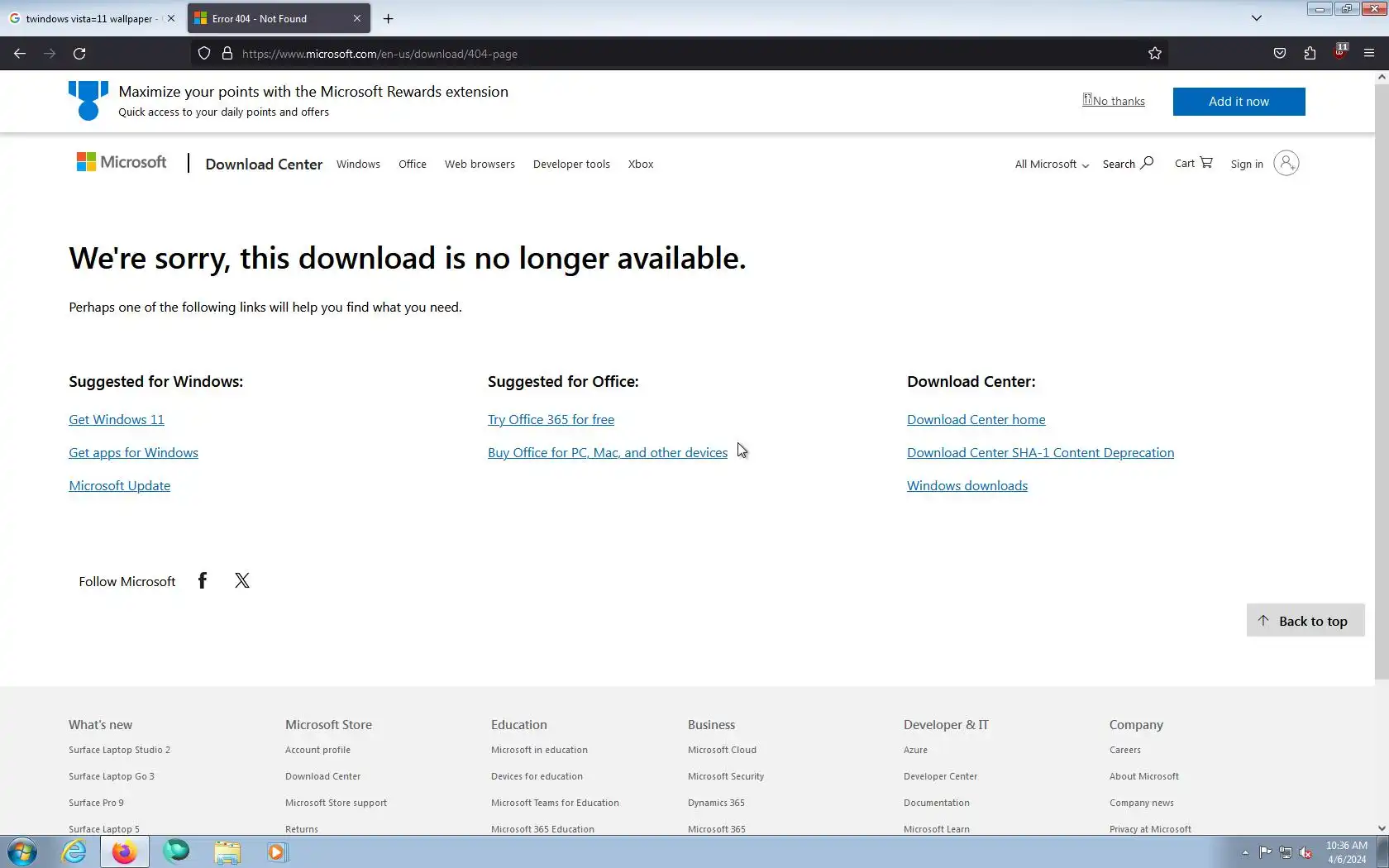Go back using the browser back arrow
This screenshot has height=868, width=1389.
(x=20, y=54)
